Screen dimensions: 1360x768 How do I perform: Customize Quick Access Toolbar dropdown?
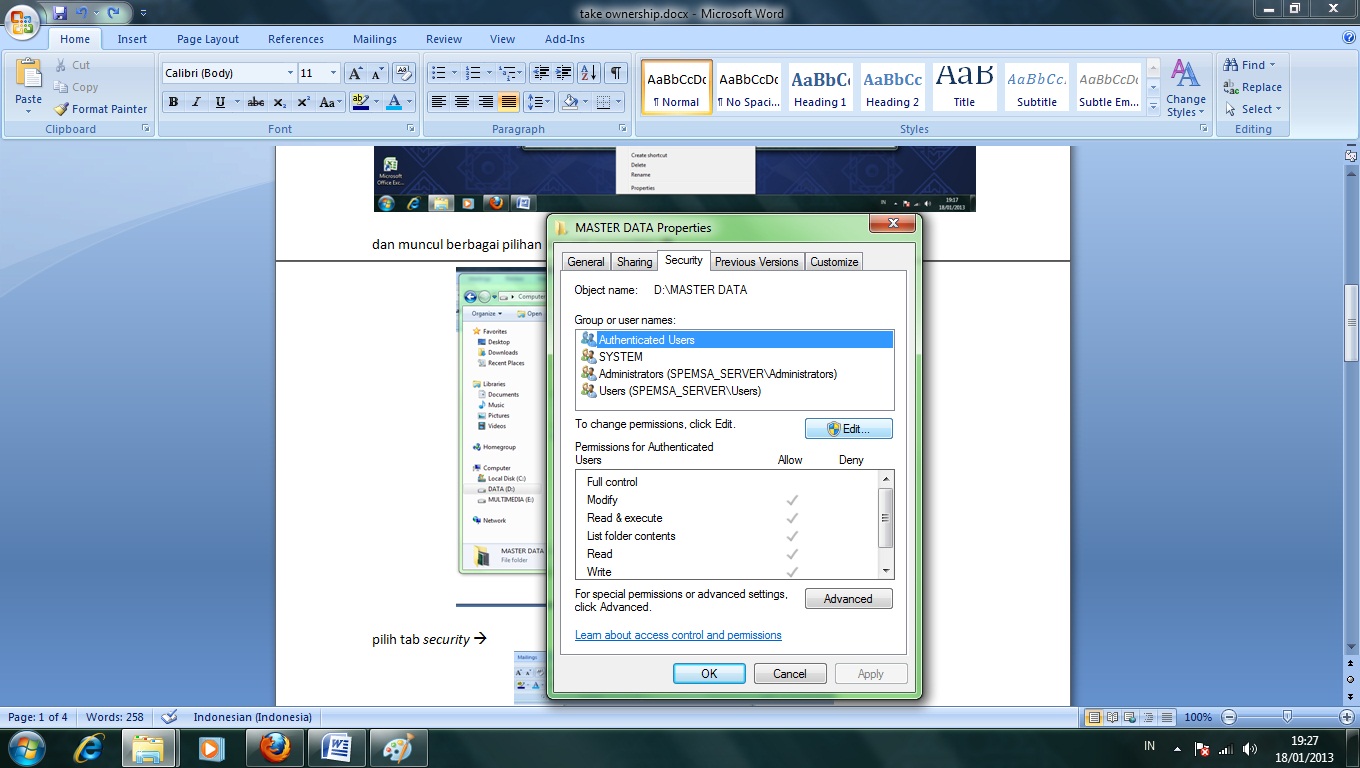(143, 13)
